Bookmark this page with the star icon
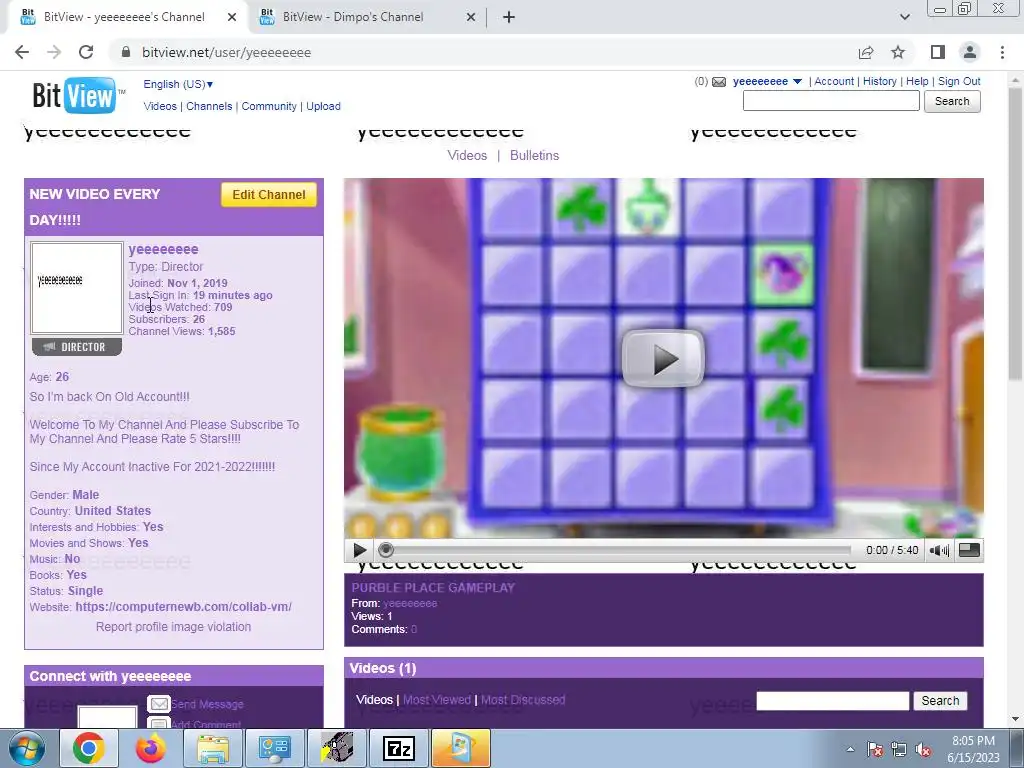 pyautogui.click(x=898, y=52)
